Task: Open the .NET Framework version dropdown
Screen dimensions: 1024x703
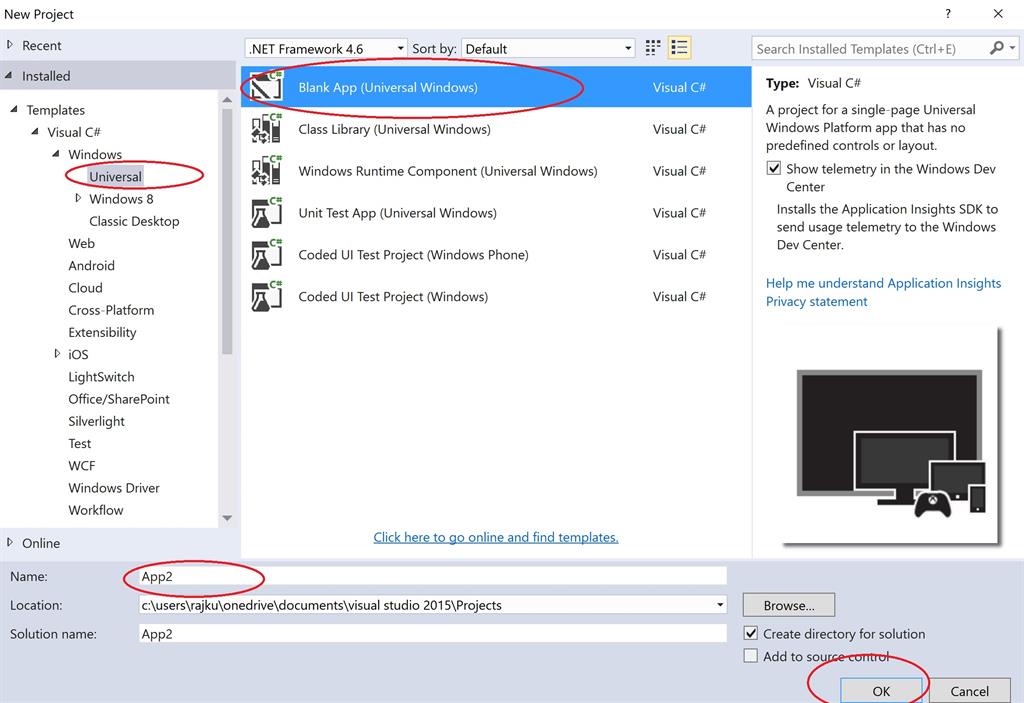Action: point(326,48)
